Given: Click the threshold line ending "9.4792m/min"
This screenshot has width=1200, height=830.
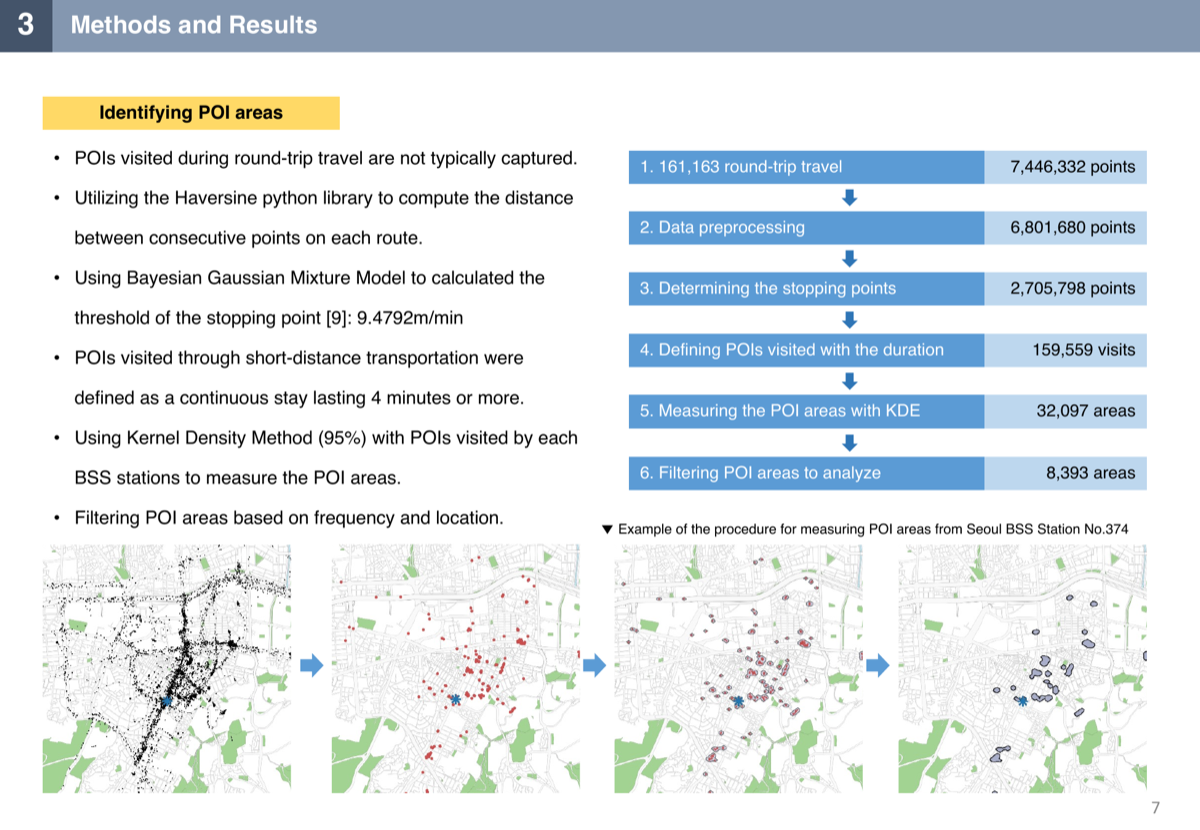Looking at the screenshot, I should pos(269,318).
